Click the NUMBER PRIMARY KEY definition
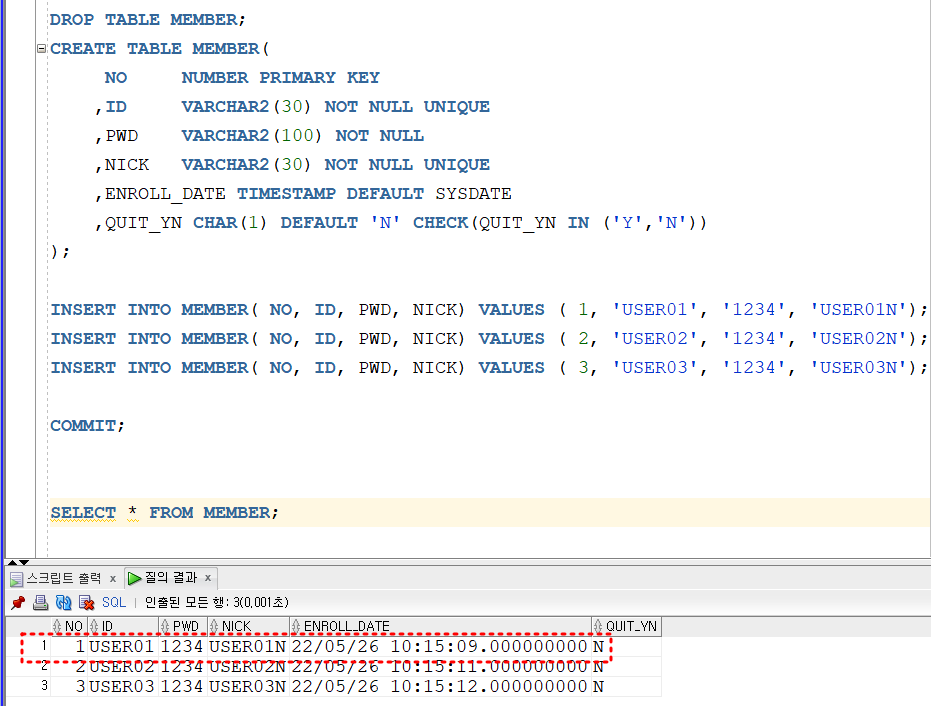The image size is (931, 706). (280, 78)
